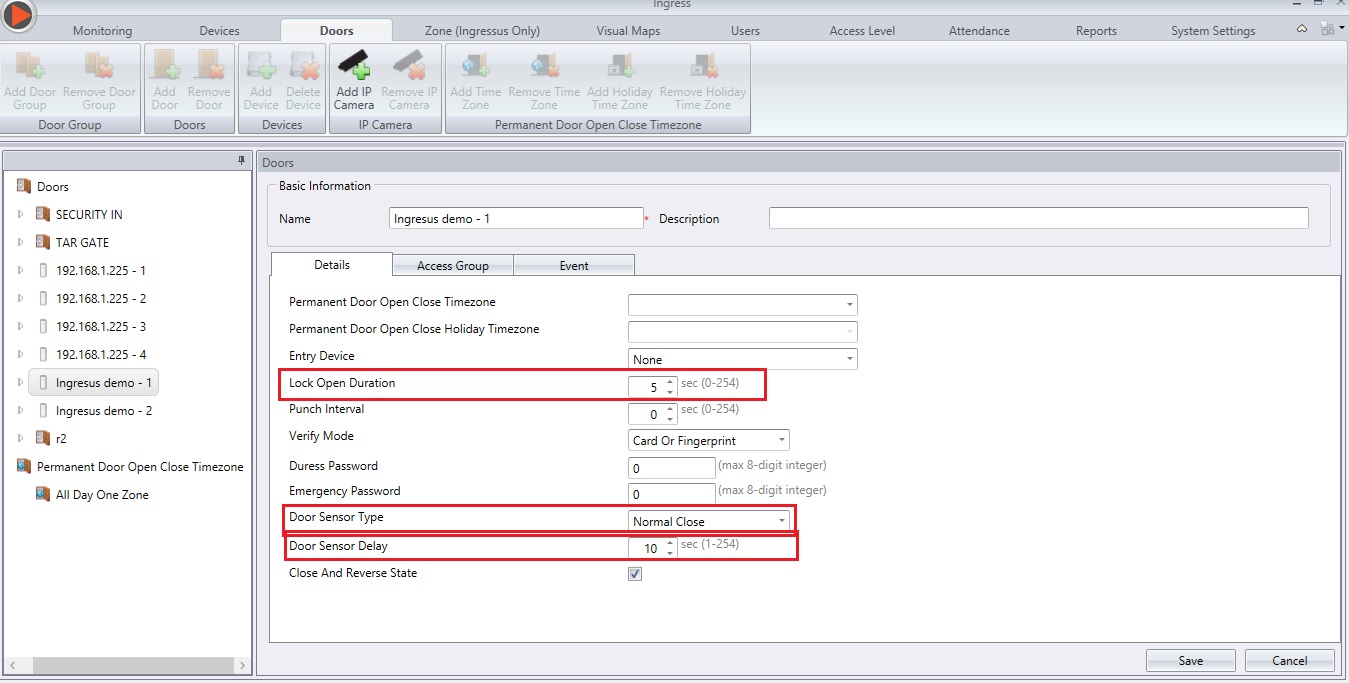Open the Monitoring ribbon tab
This screenshot has height=683, width=1349.
click(102, 31)
